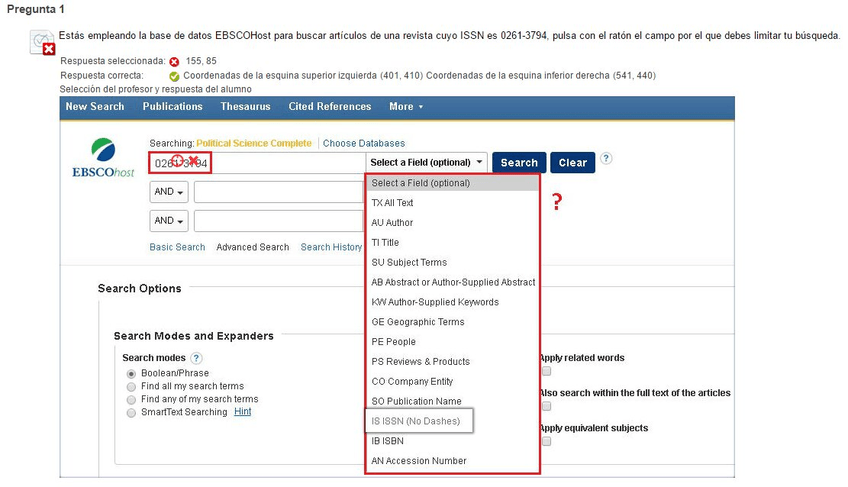
Task: Expand the More menu
Action: click(x=406, y=107)
